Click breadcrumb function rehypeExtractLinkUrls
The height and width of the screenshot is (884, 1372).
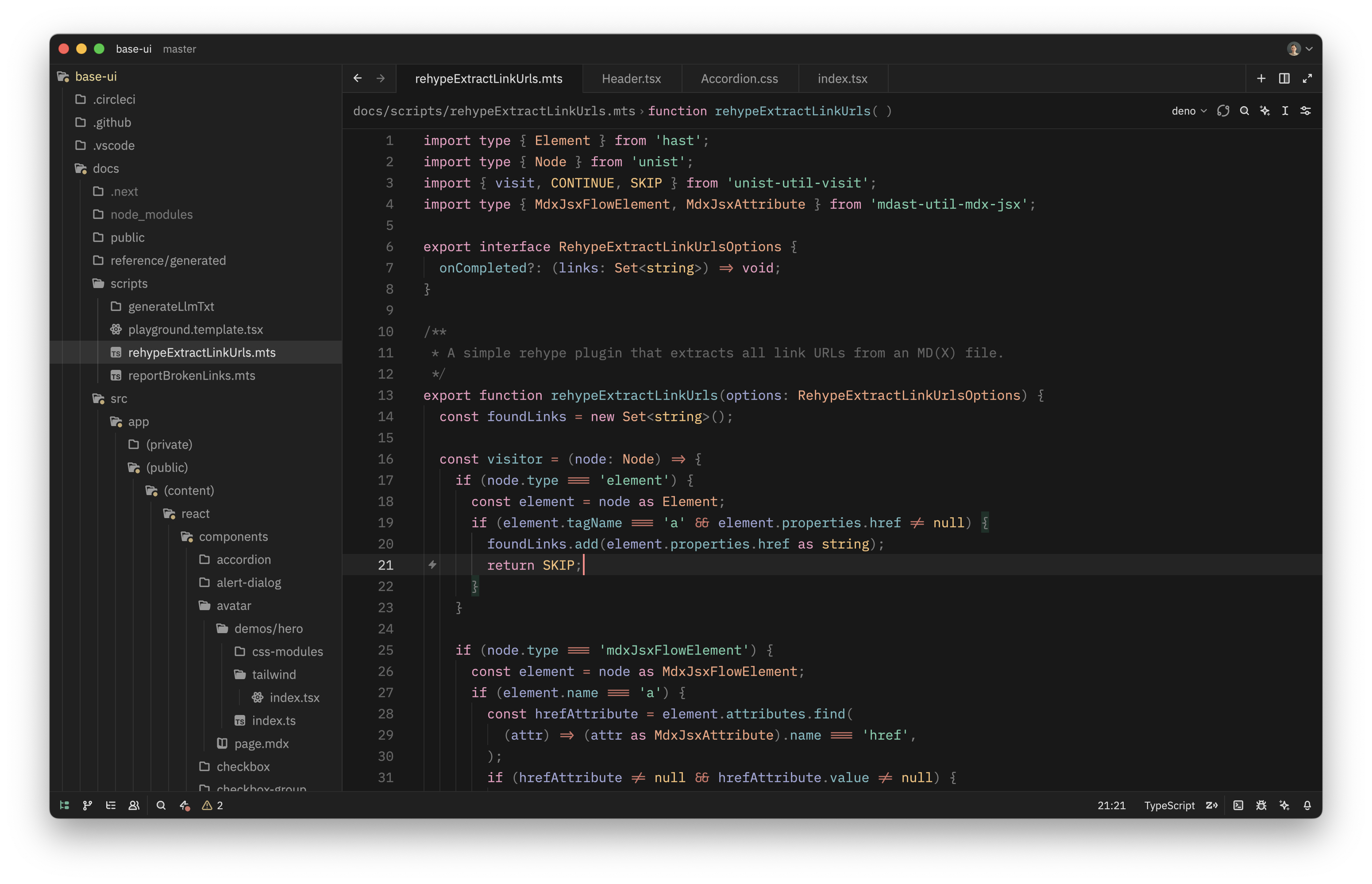point(770,111)
